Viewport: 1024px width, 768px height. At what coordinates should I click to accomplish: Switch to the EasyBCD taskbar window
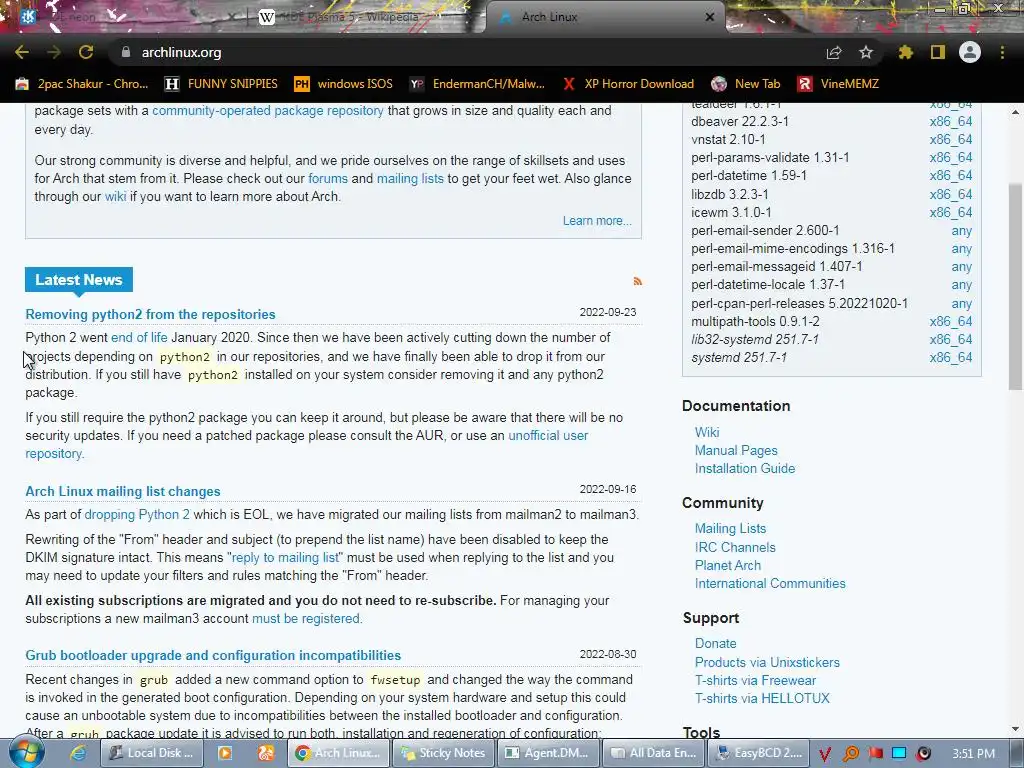coord(759,753)
